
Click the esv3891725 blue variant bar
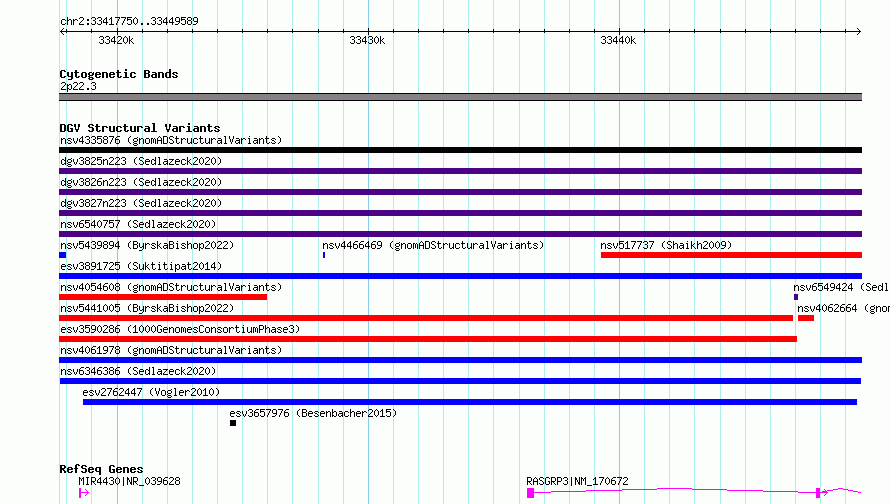(x=460, y=276)
